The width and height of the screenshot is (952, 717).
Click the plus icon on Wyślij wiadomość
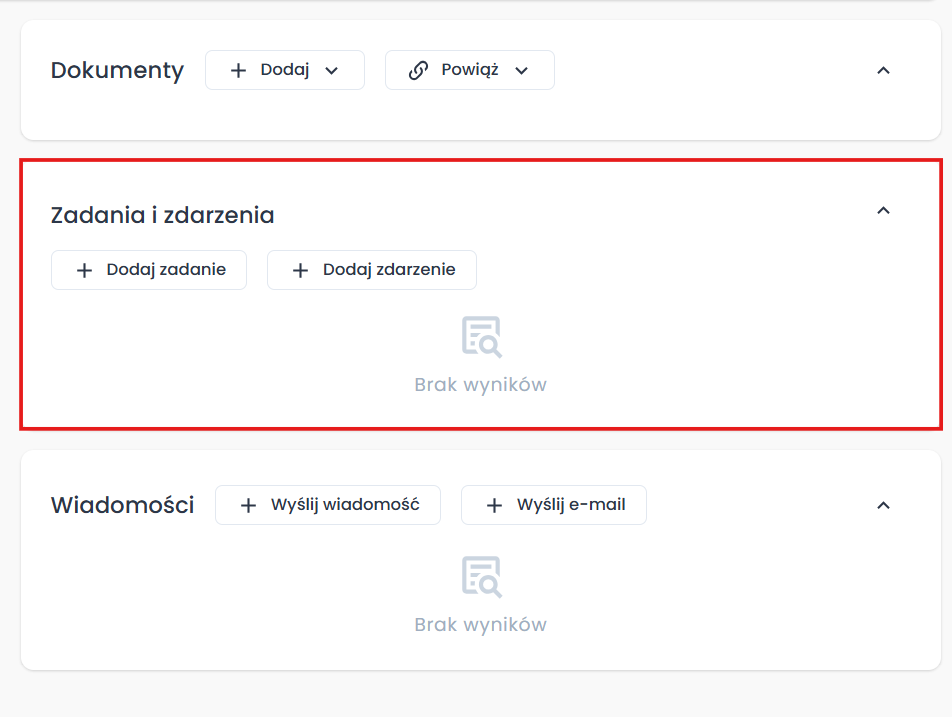click(x=248, y=505)
